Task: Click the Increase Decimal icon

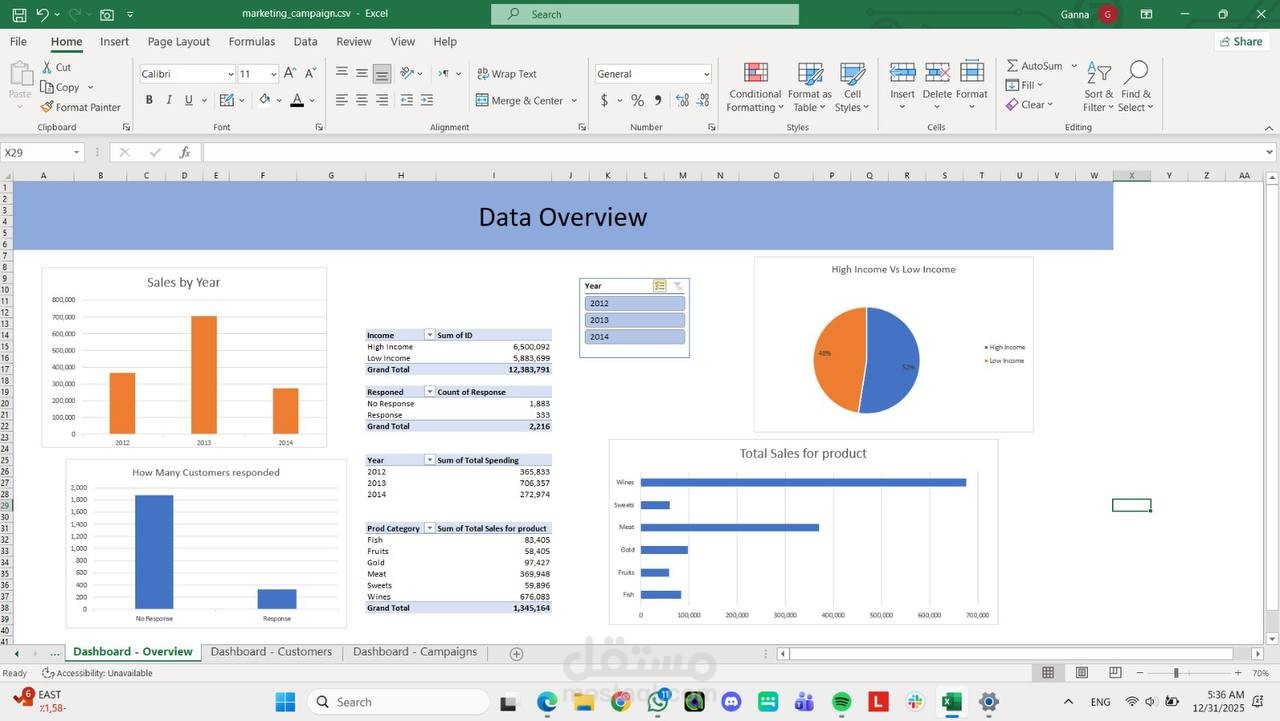Action: [682, 100]
